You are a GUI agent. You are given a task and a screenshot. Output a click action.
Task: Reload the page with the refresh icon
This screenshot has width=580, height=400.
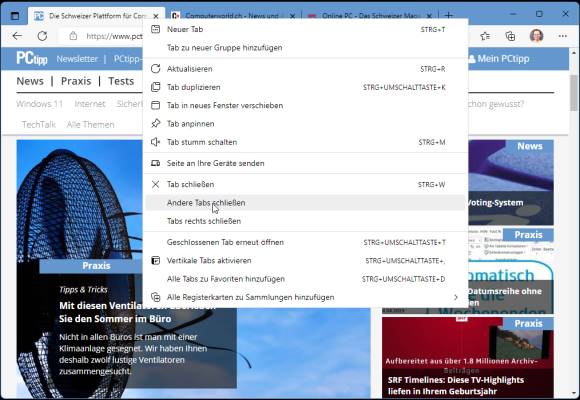click(42, 36)
